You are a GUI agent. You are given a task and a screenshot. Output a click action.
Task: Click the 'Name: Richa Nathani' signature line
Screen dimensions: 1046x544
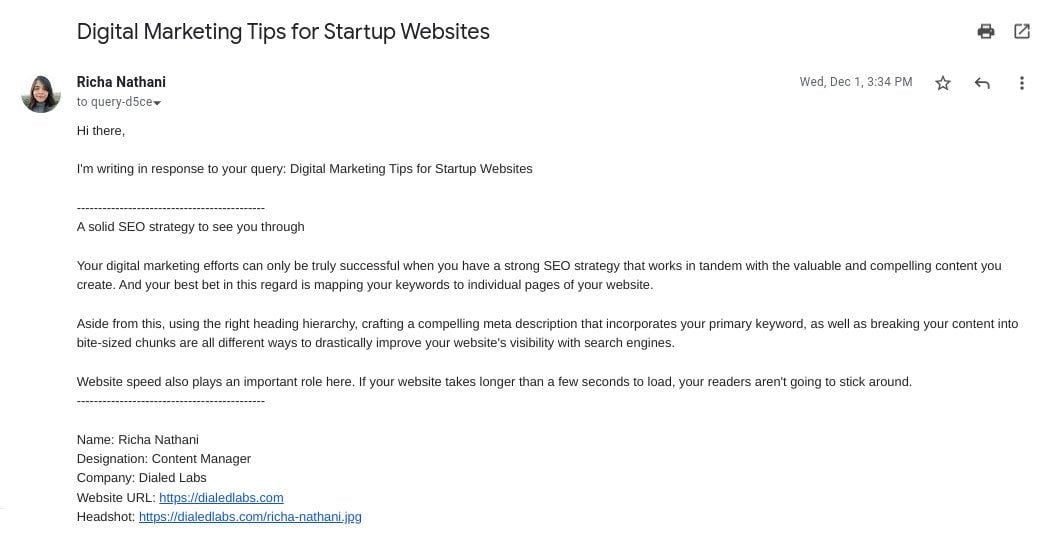pyautogui.click(x=137, y=440)
